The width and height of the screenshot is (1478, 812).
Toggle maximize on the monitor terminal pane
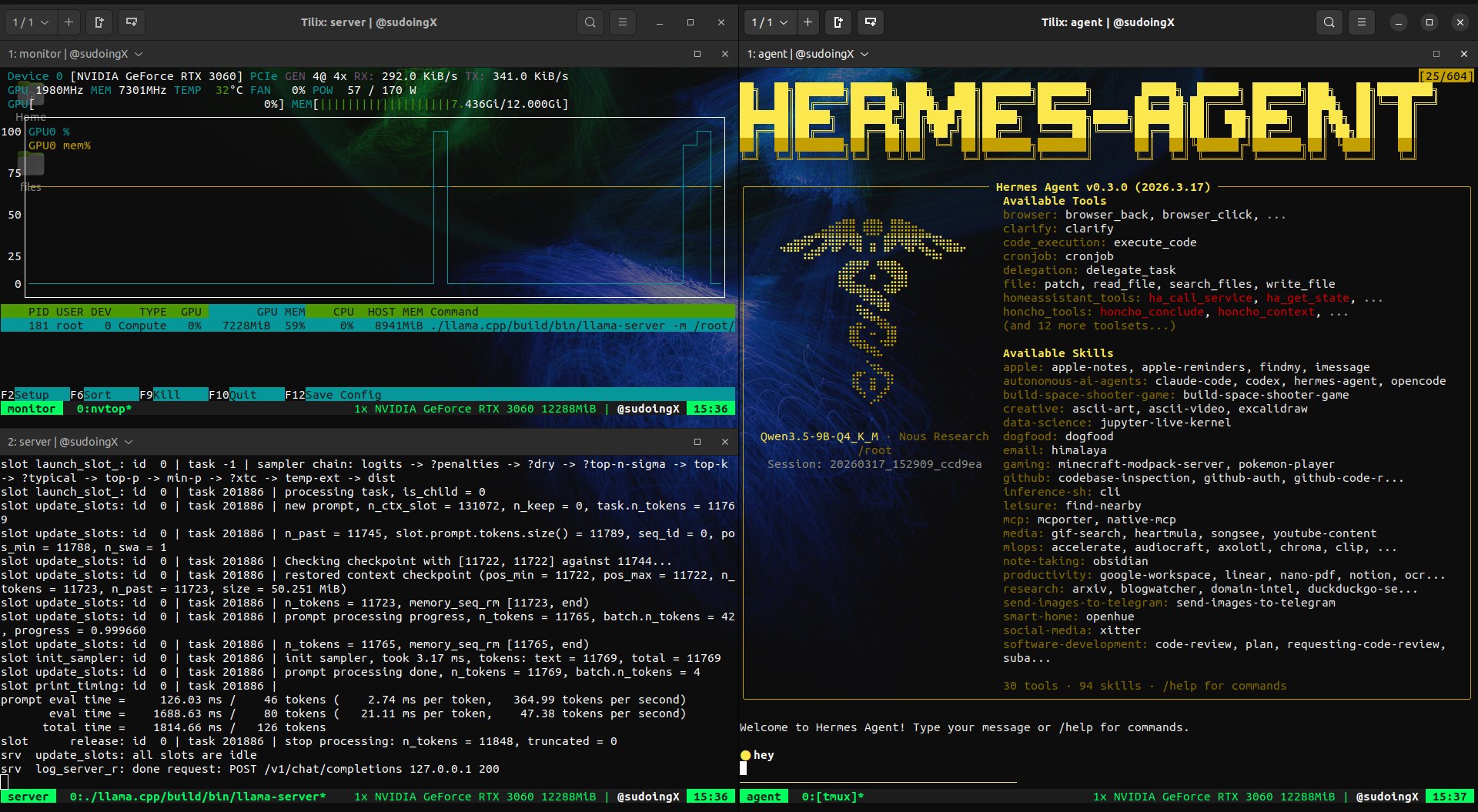tap(697, 54)
